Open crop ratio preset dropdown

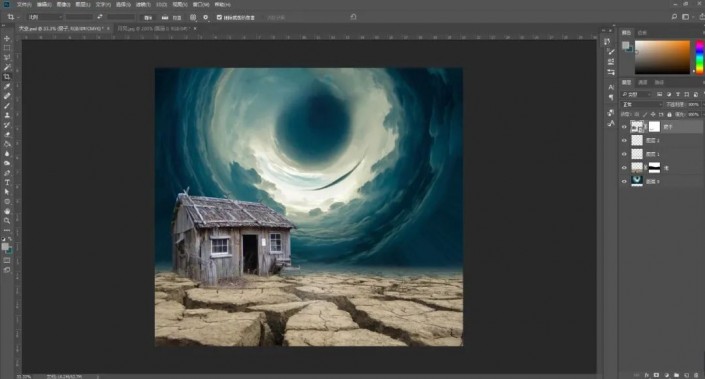(45, 17)
